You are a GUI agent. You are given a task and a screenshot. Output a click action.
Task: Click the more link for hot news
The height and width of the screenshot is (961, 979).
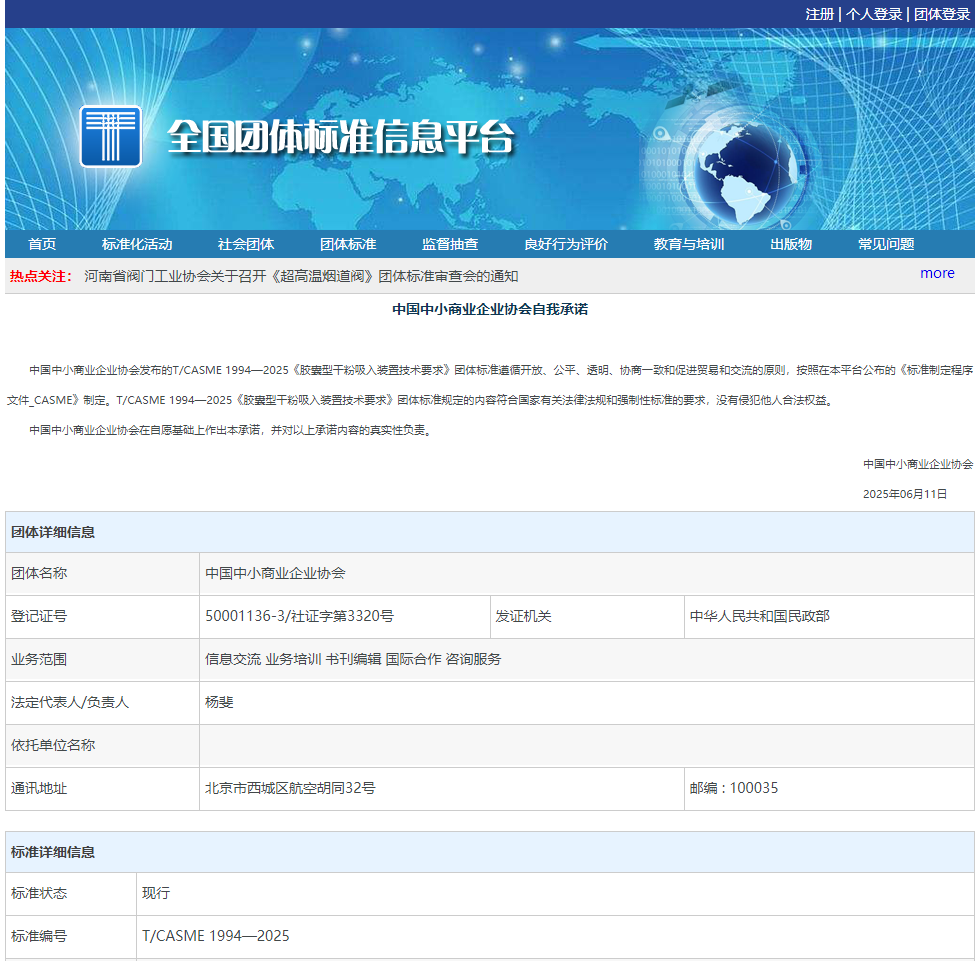937,273
